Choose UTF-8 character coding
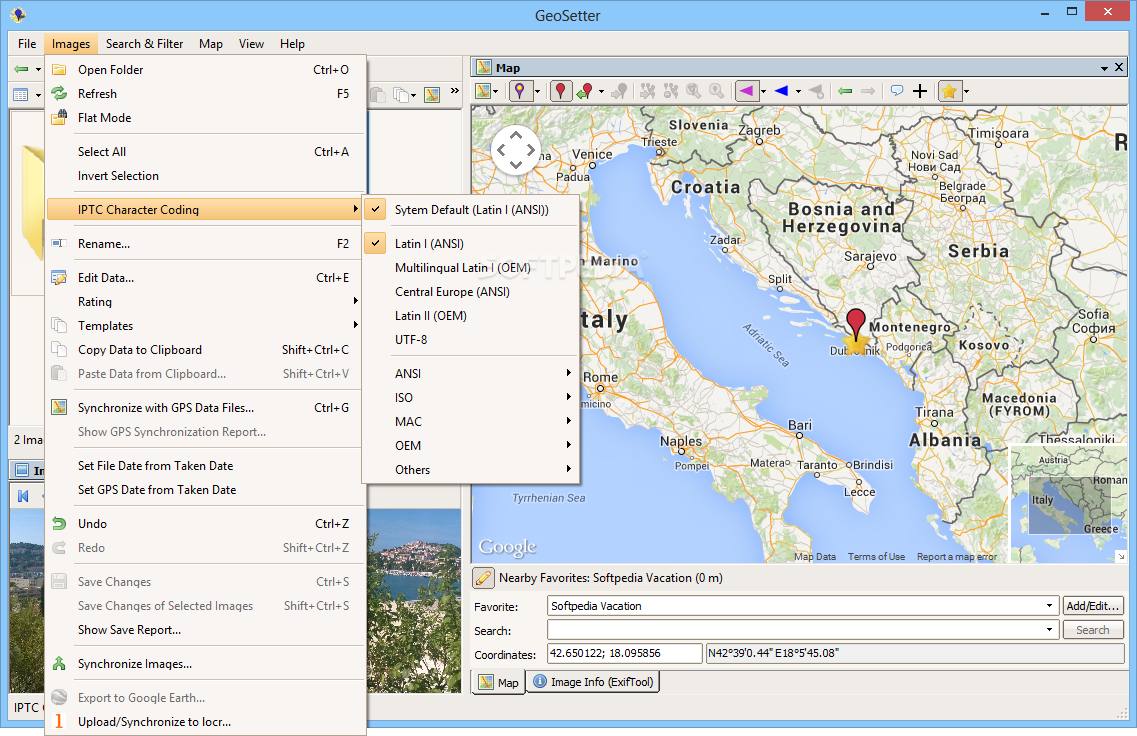 tap(471, 339)
